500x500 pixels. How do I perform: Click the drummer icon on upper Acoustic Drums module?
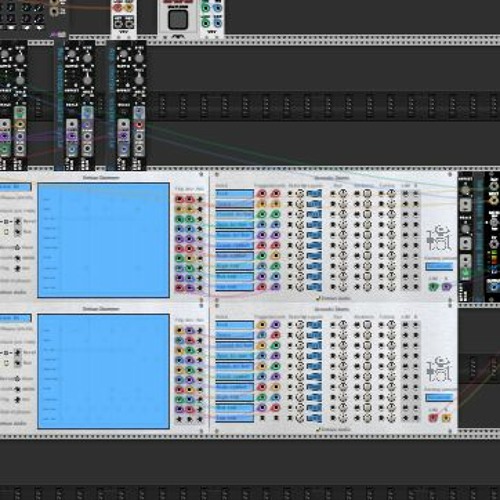pos(439,238)
